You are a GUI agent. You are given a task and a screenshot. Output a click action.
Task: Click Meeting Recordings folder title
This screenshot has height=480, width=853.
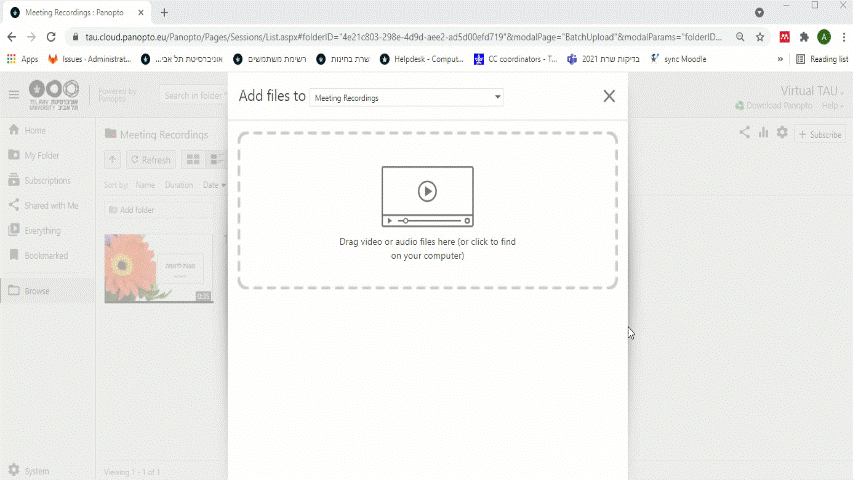(164, 134)
